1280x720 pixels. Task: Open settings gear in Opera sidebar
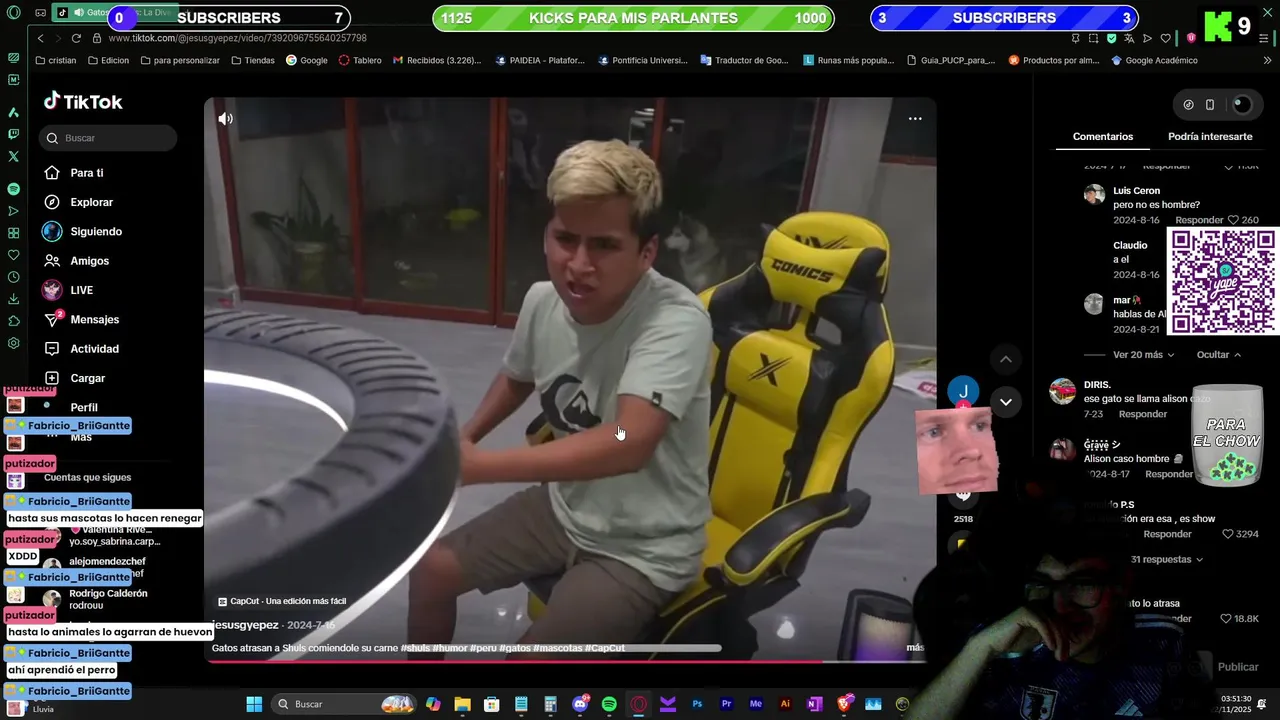click(13, 343)
